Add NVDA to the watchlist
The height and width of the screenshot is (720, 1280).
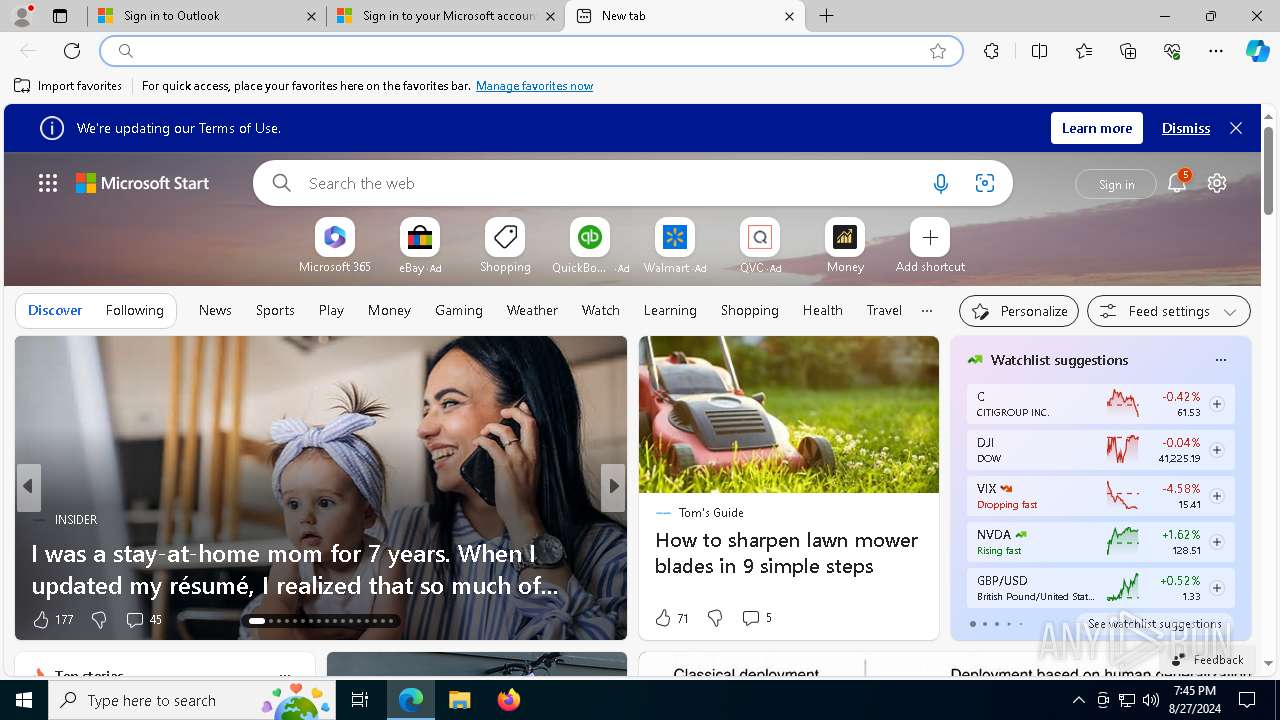pyautogui.click(x=1217, y=542)
